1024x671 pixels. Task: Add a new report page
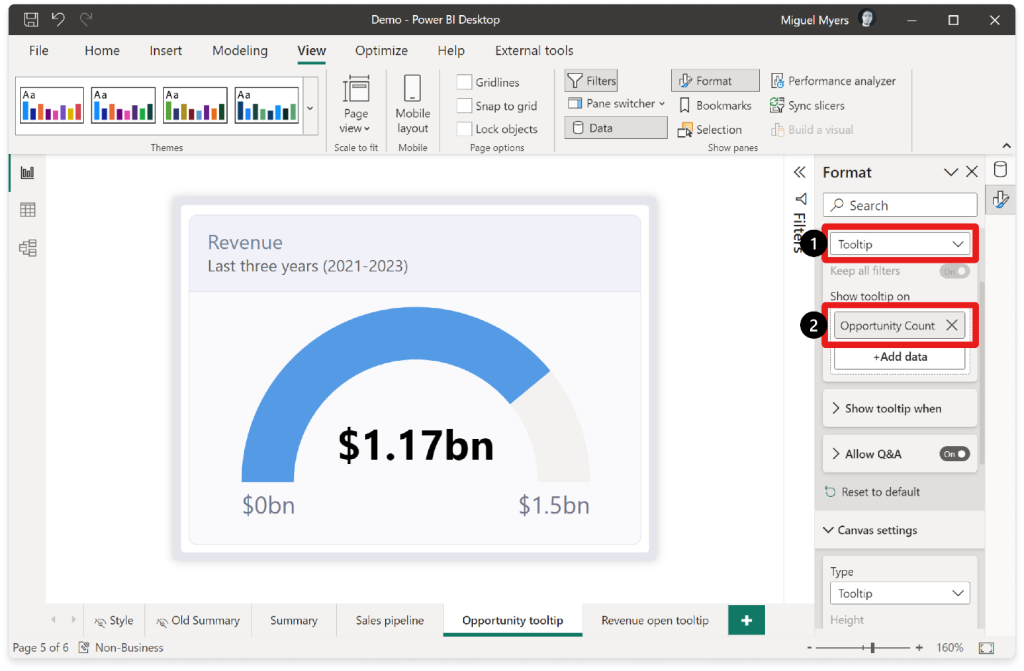pyautogui.click(x=746, y=620)
